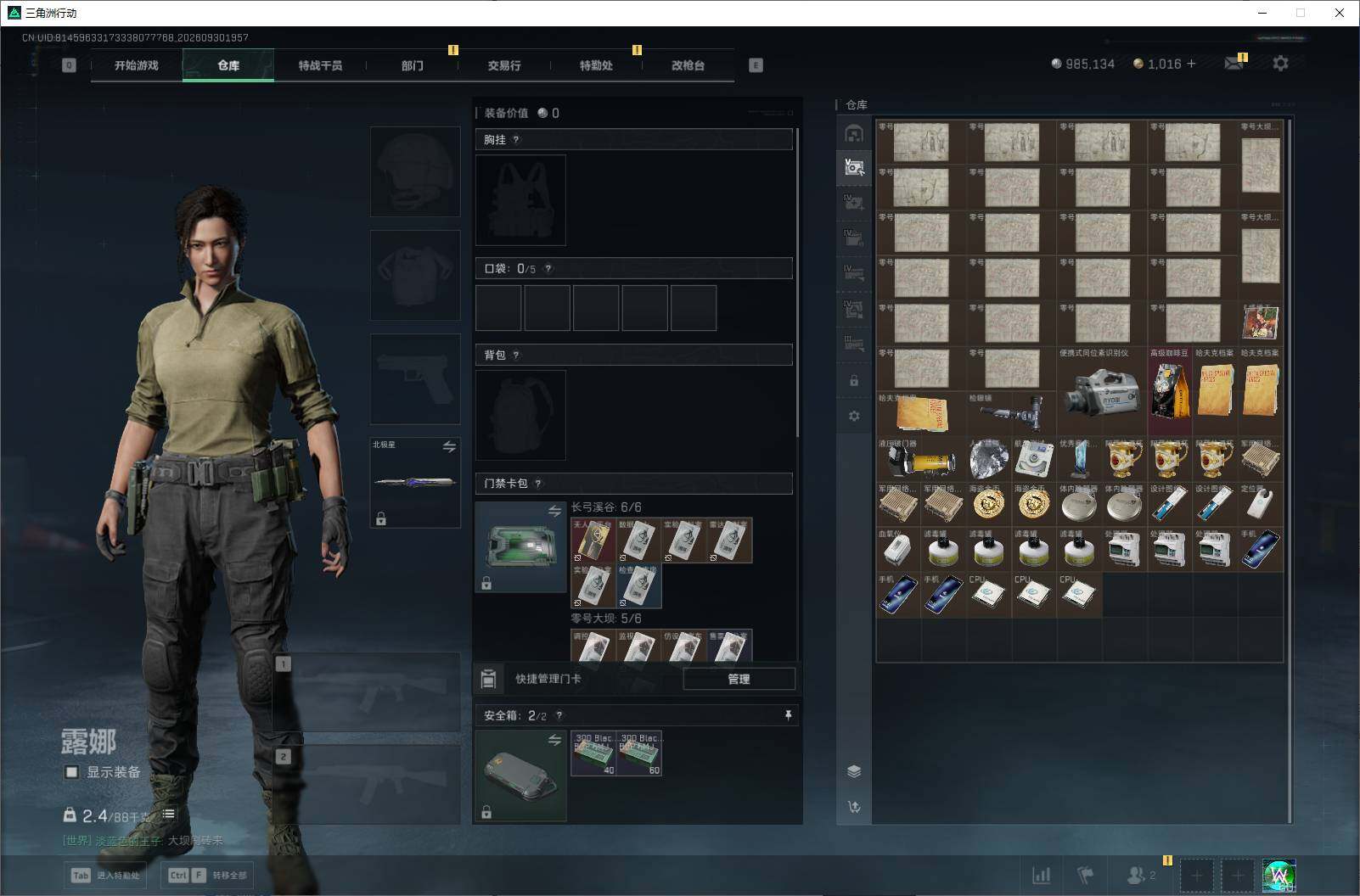Open help icon next to 背包

(516, 356)
